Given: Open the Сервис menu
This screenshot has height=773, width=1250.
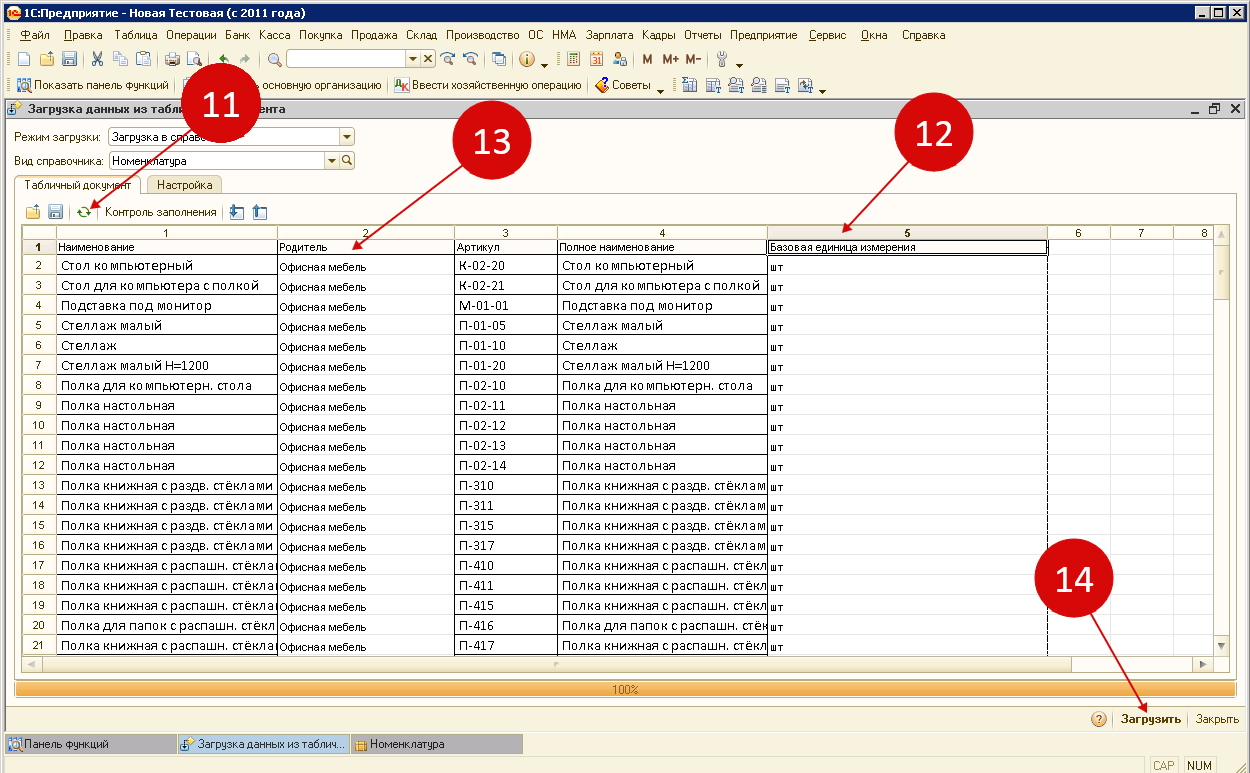Looking at the screenshot, I should (x=828, y=35).
